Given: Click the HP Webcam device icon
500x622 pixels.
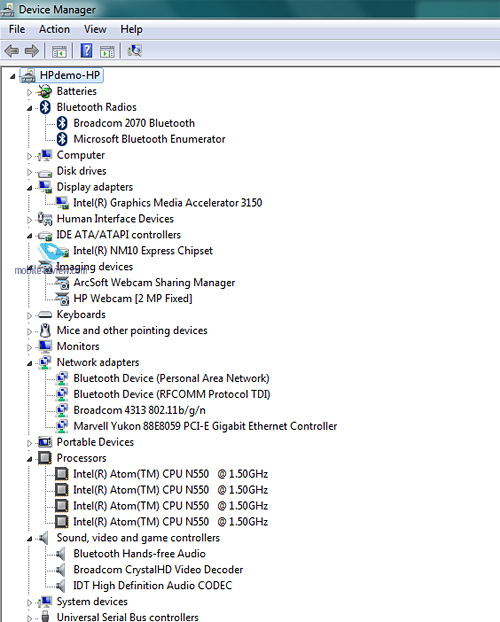Looking at the screenshot, I should pyautogui.click(x=62, y=299).
